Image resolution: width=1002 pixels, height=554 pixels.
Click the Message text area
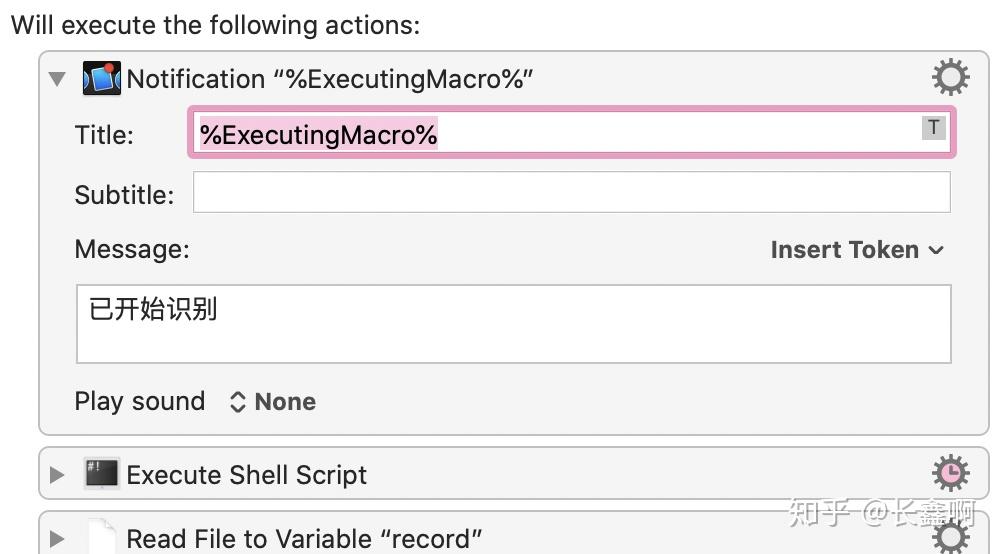pos(513,323)
